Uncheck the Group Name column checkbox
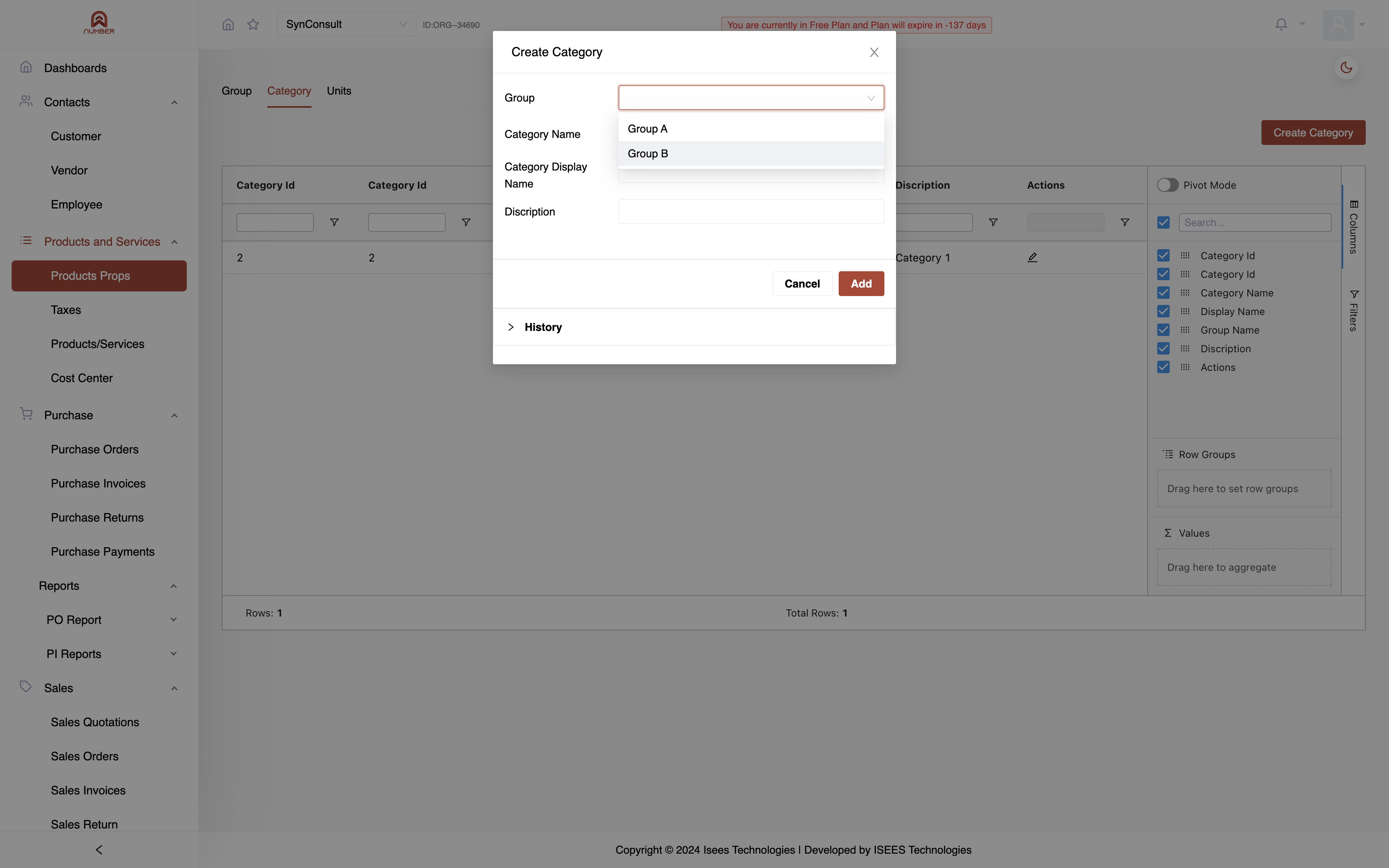This screenshot has height=868, width=1389. click(1163, 330)
